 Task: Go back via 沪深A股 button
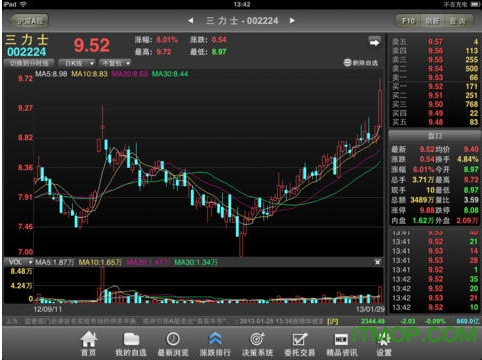coord(29,21)
